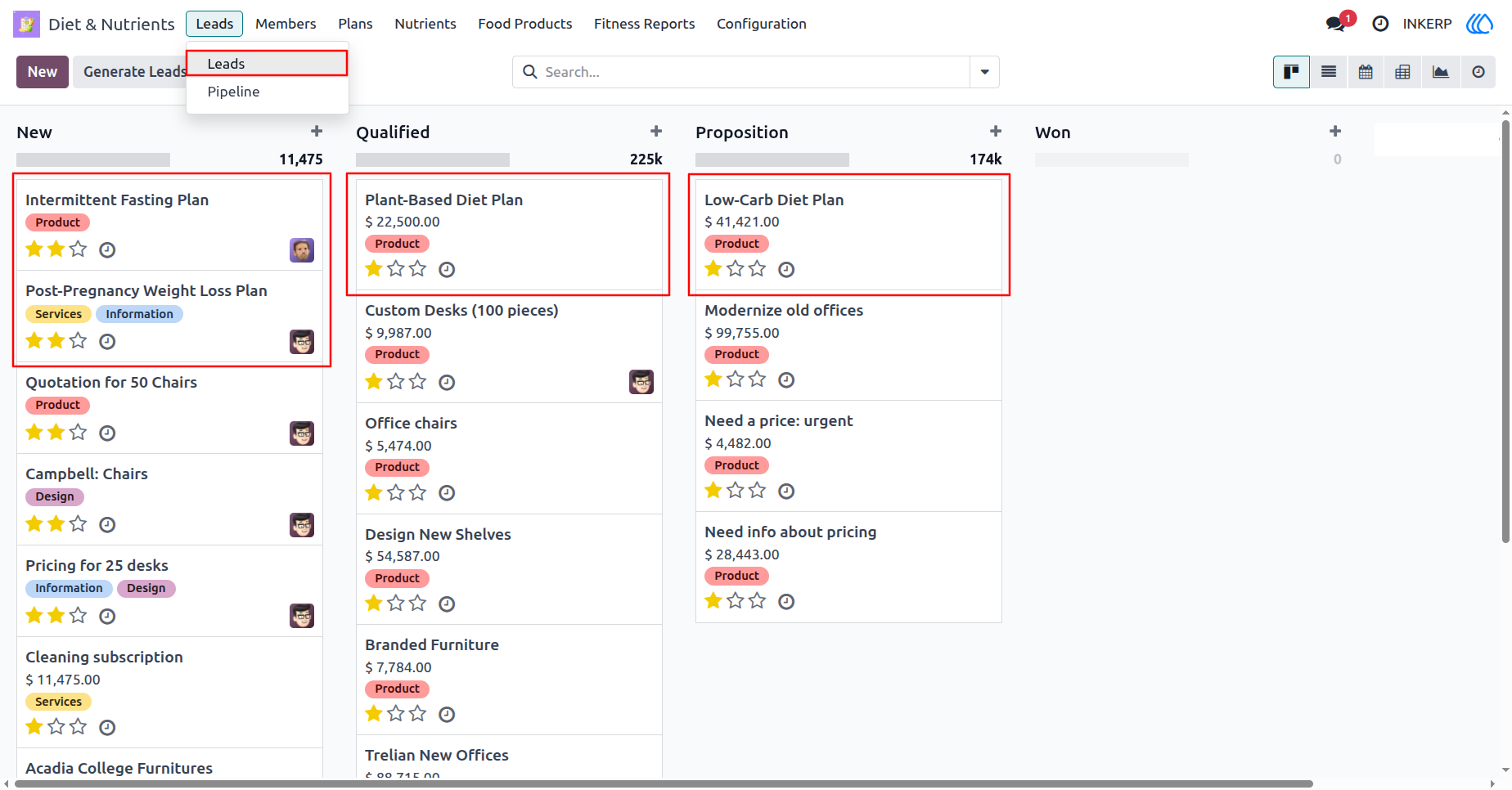Image resolution: width=1512 pixels, height=790 pixels.
Task: Quick add a card in New column
Action: tap(317, 132)
